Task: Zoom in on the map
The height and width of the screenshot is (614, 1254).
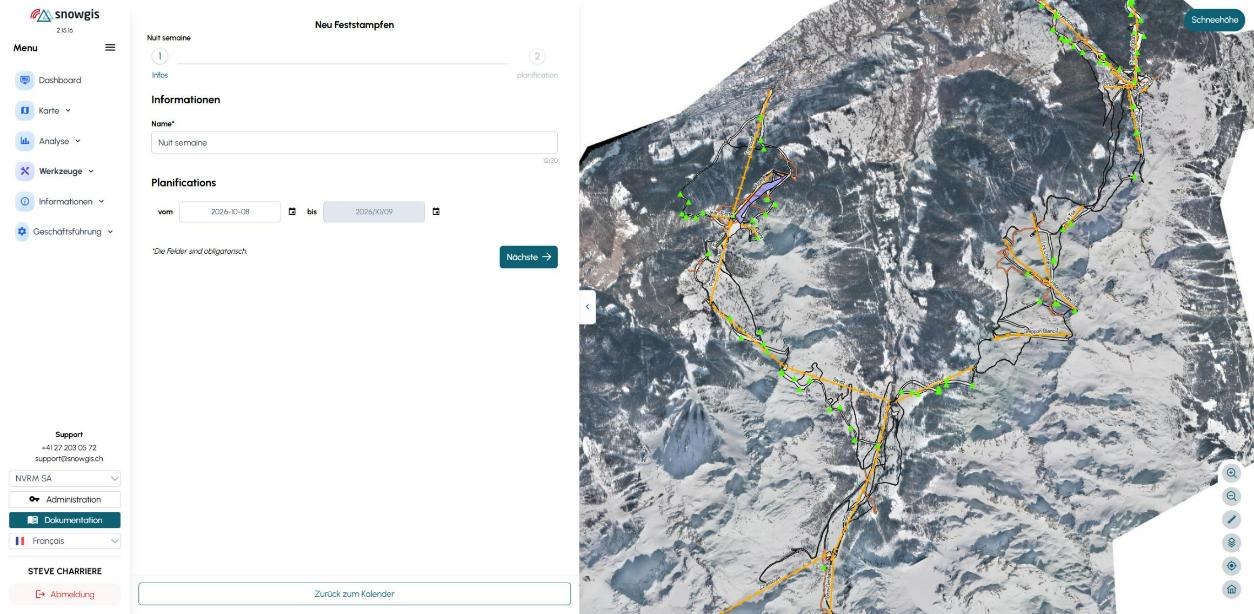Action: click(x=1232, y=473)
